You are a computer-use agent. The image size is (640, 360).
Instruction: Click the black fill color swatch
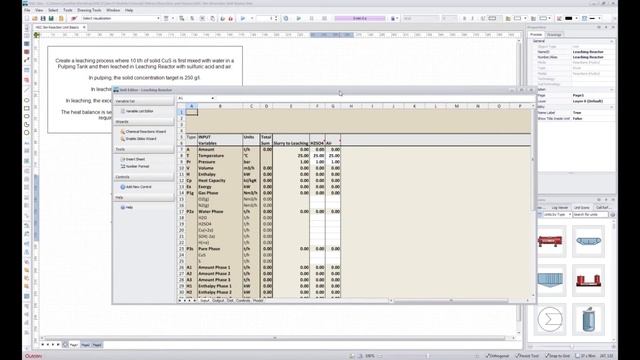[569, 18]
